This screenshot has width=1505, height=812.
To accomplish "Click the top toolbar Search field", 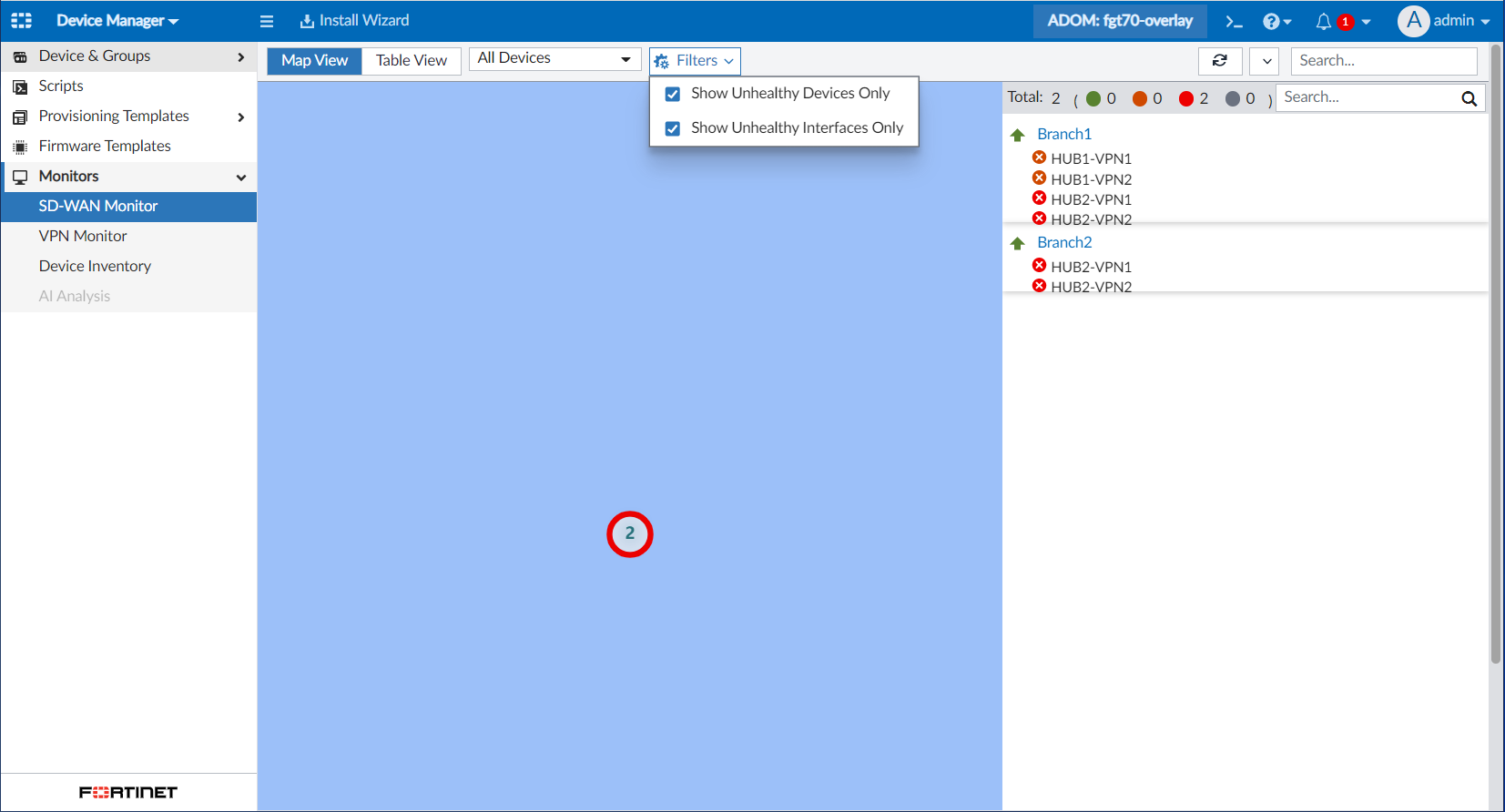I will (1384, 61).
